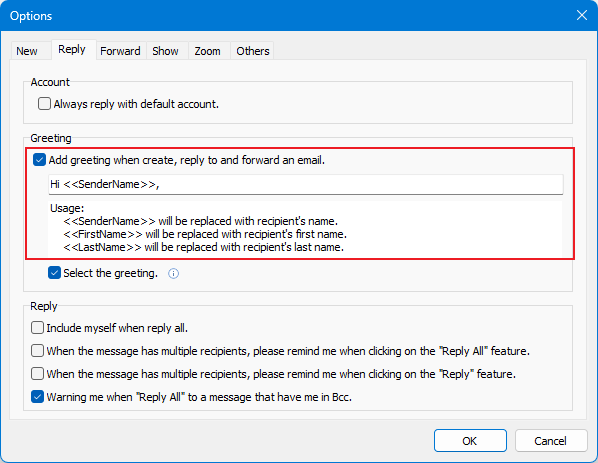Click the info icon beside Select the greeting
598x463 pixels.
coord(174,273)
